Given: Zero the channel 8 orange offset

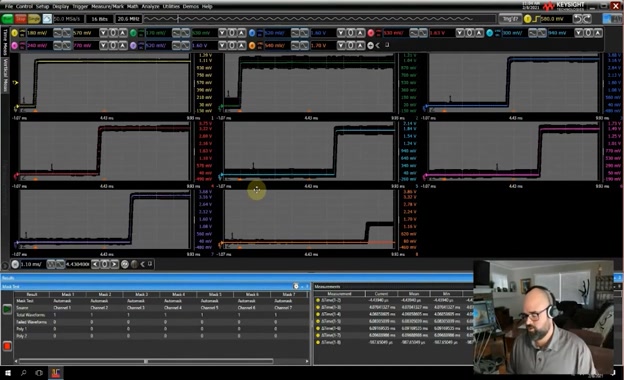Looking at the screenshot, I should point(351,46).
